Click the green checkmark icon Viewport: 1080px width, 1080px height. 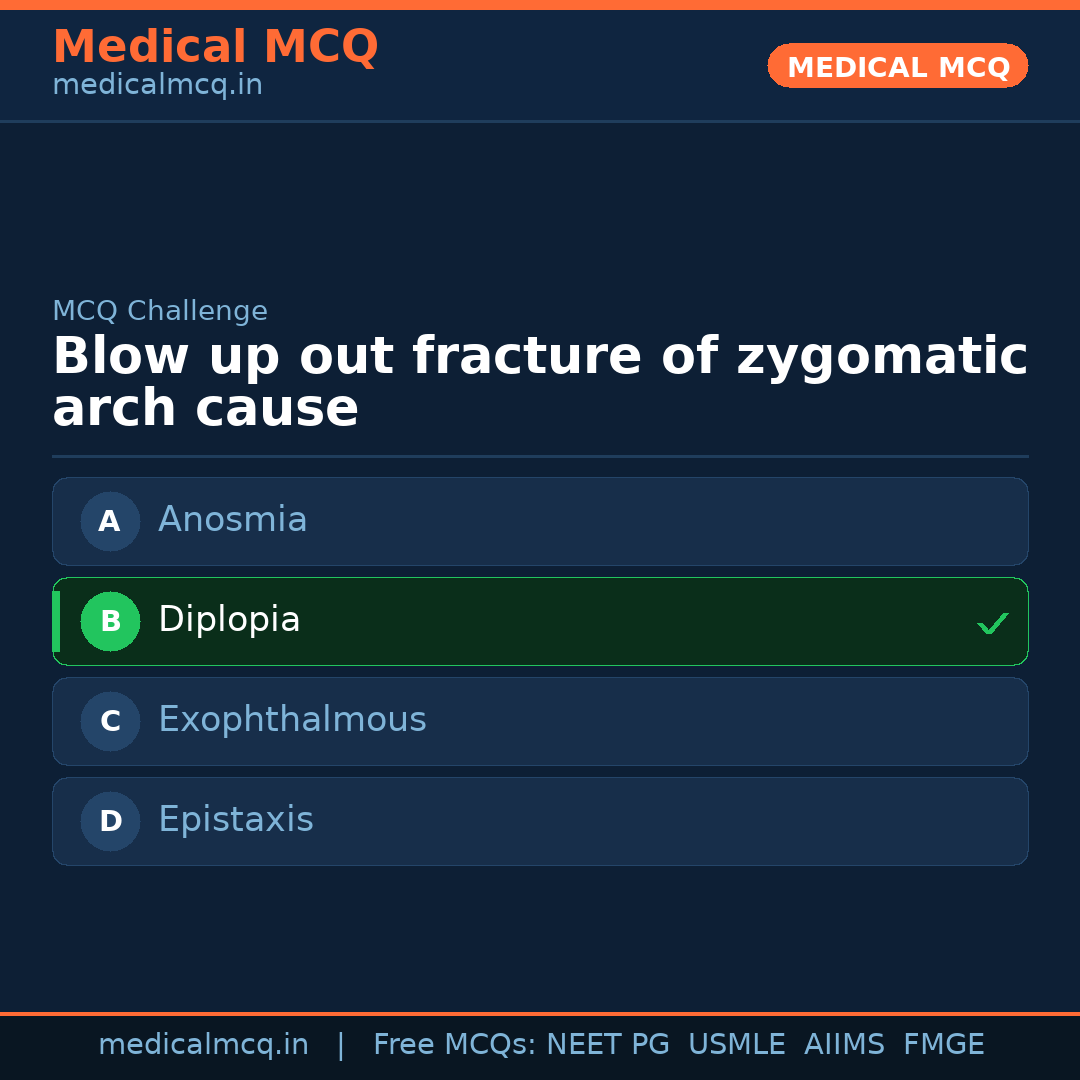[x=992, y=623]
